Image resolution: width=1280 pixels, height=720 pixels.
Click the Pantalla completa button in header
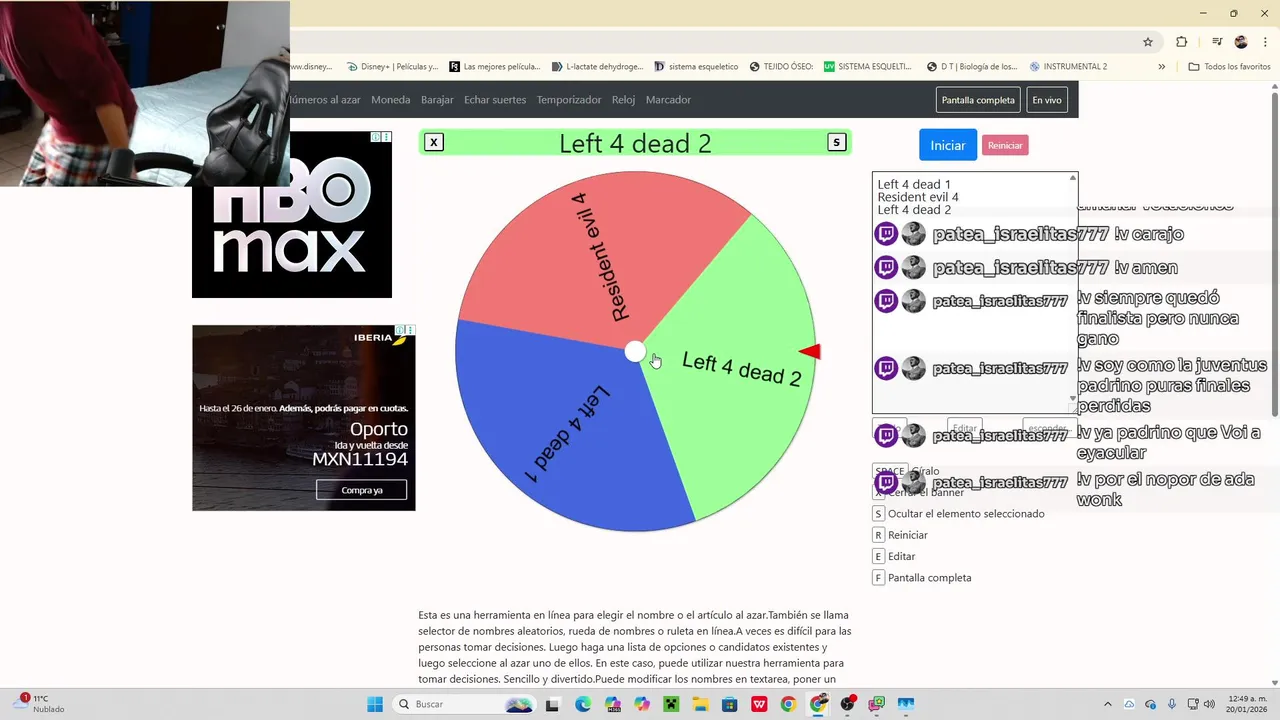(978, 100)
